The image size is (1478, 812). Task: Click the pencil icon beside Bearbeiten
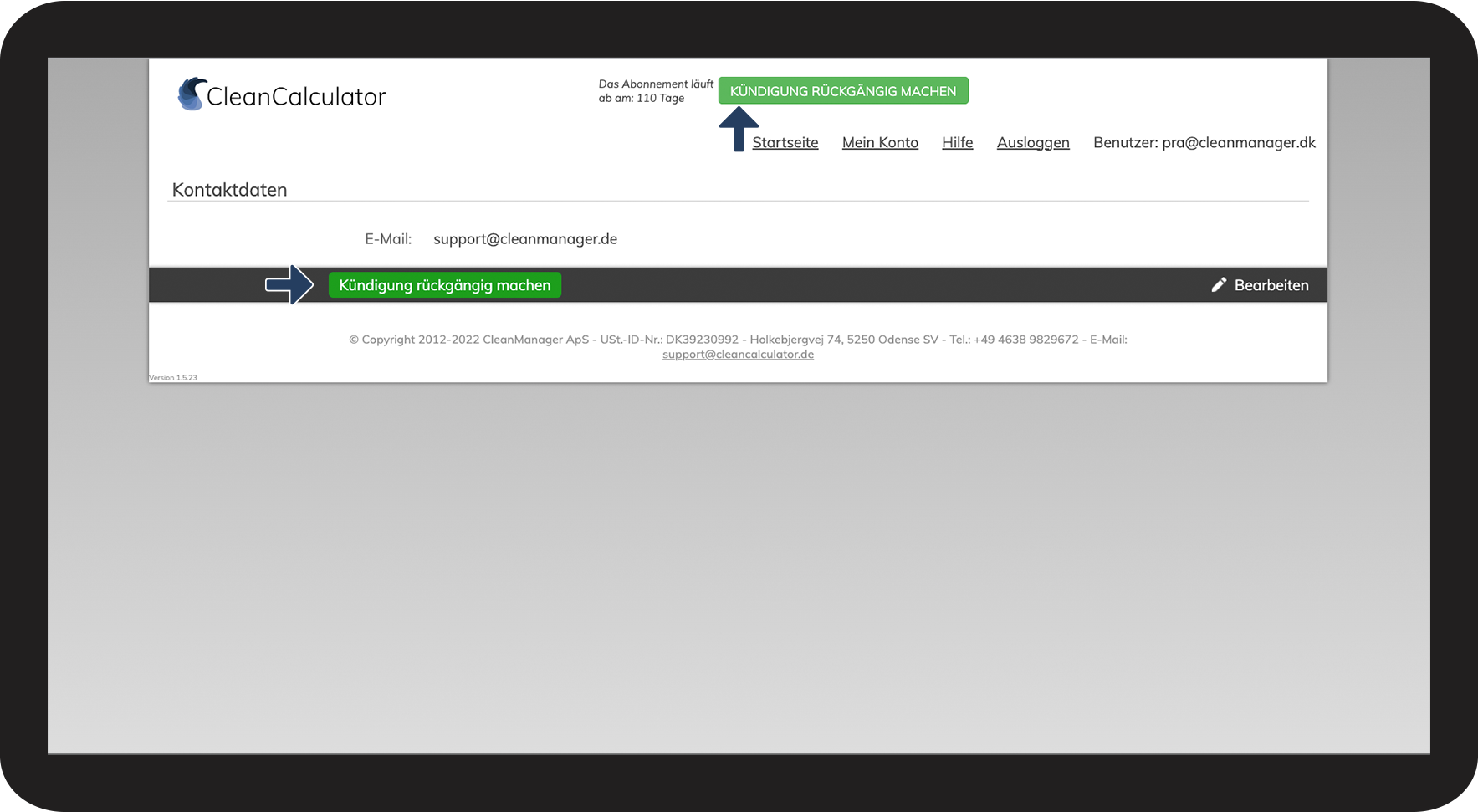pyautogui.click(x=1219, y=285)
